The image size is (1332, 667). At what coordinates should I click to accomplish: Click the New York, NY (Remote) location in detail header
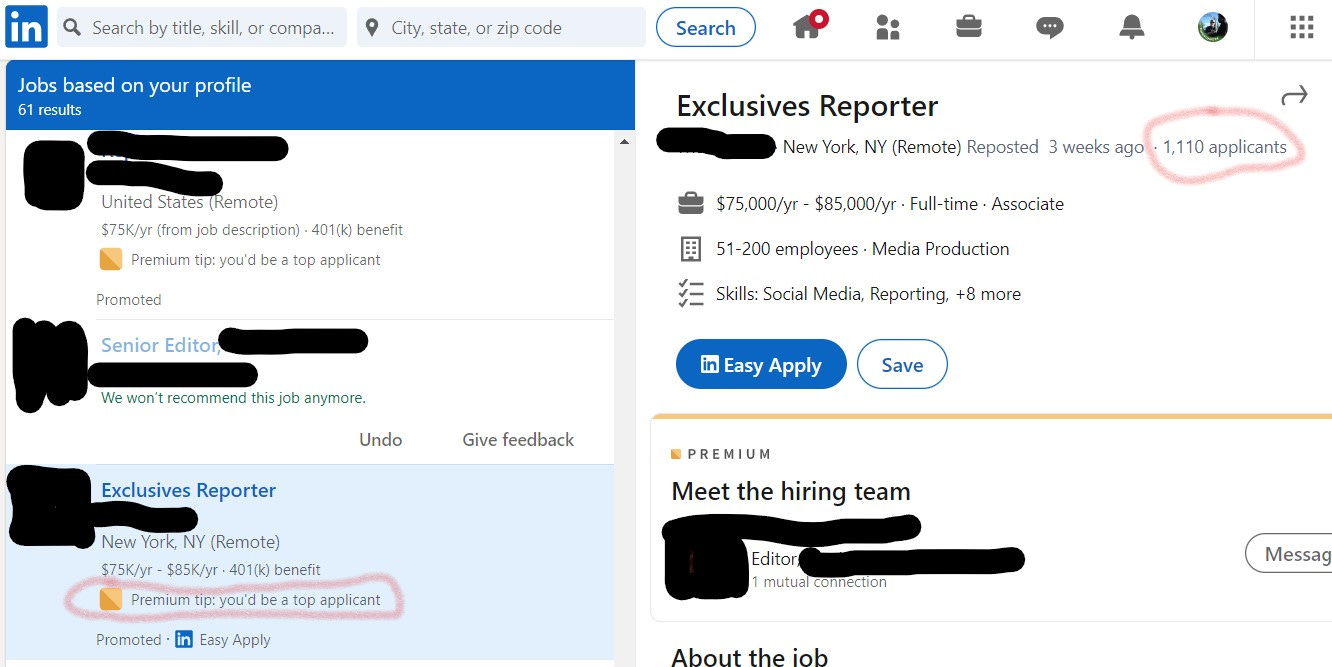coord(872,147)
